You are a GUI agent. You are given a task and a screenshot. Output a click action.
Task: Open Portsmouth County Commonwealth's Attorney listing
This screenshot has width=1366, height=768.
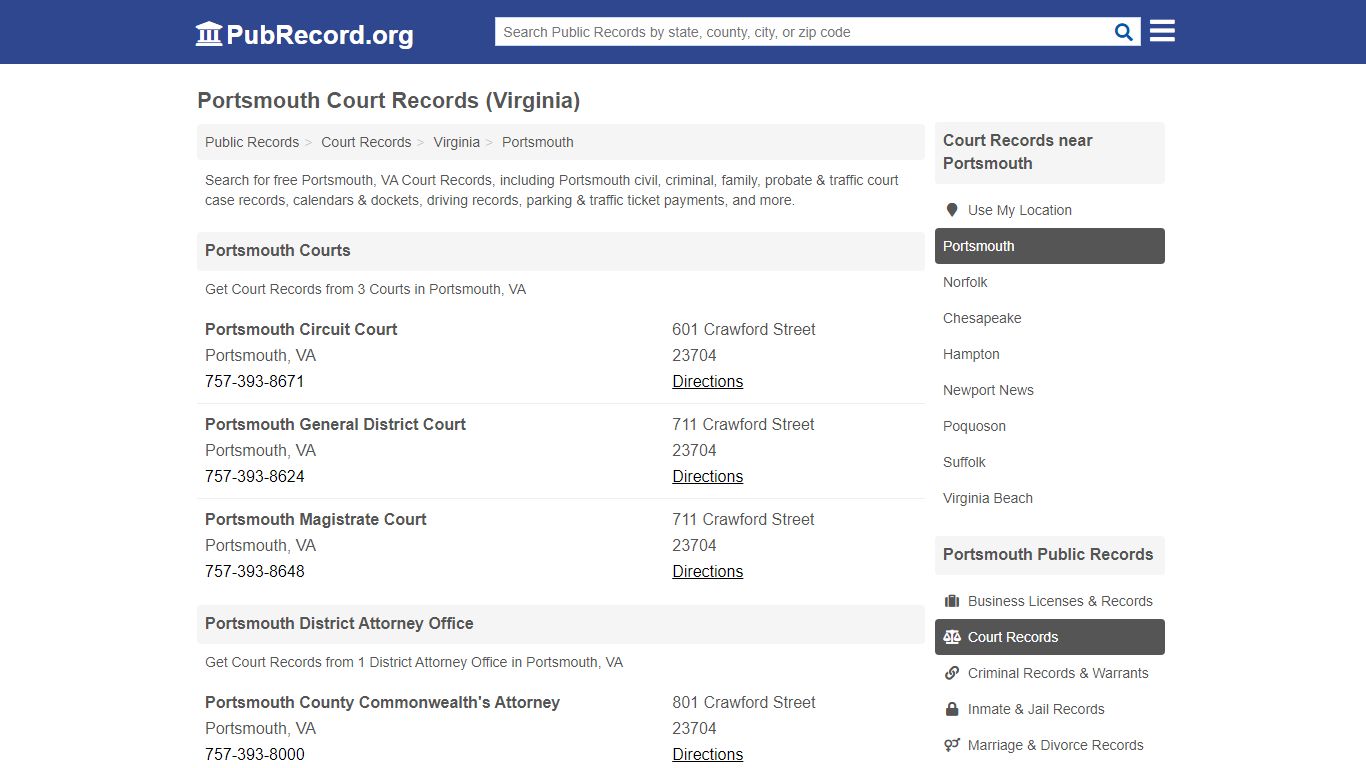[x=382, y=702]
